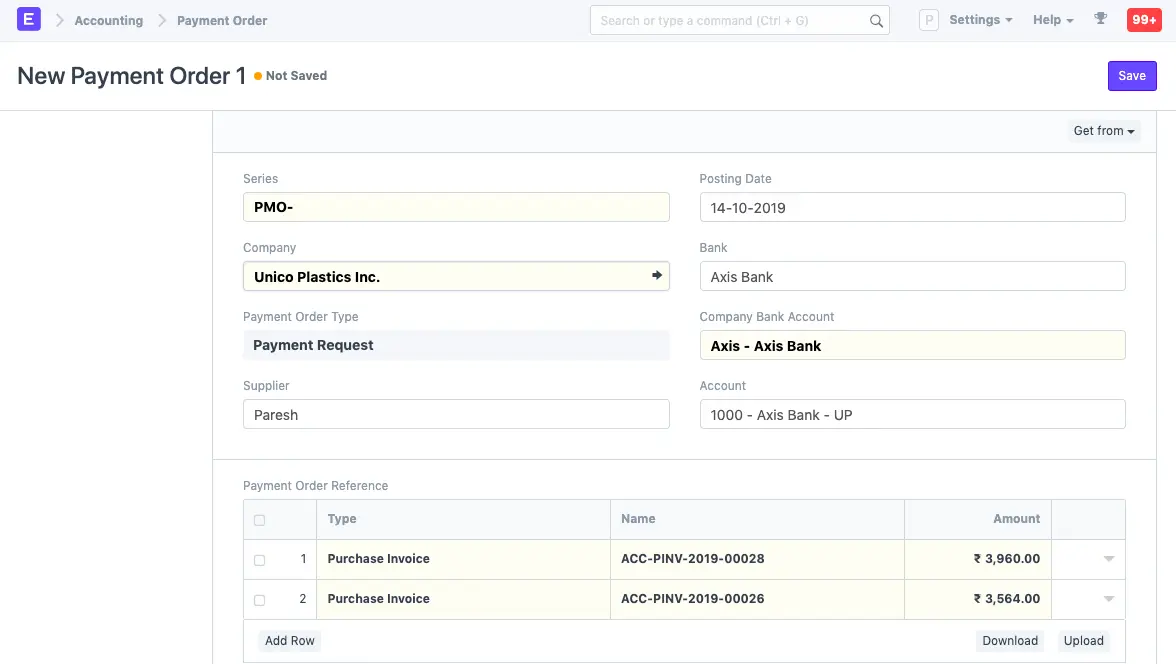1176x664 pixels.
Task: Click the Account field 1000 - Axis Bank - UP
Action: 912,414
